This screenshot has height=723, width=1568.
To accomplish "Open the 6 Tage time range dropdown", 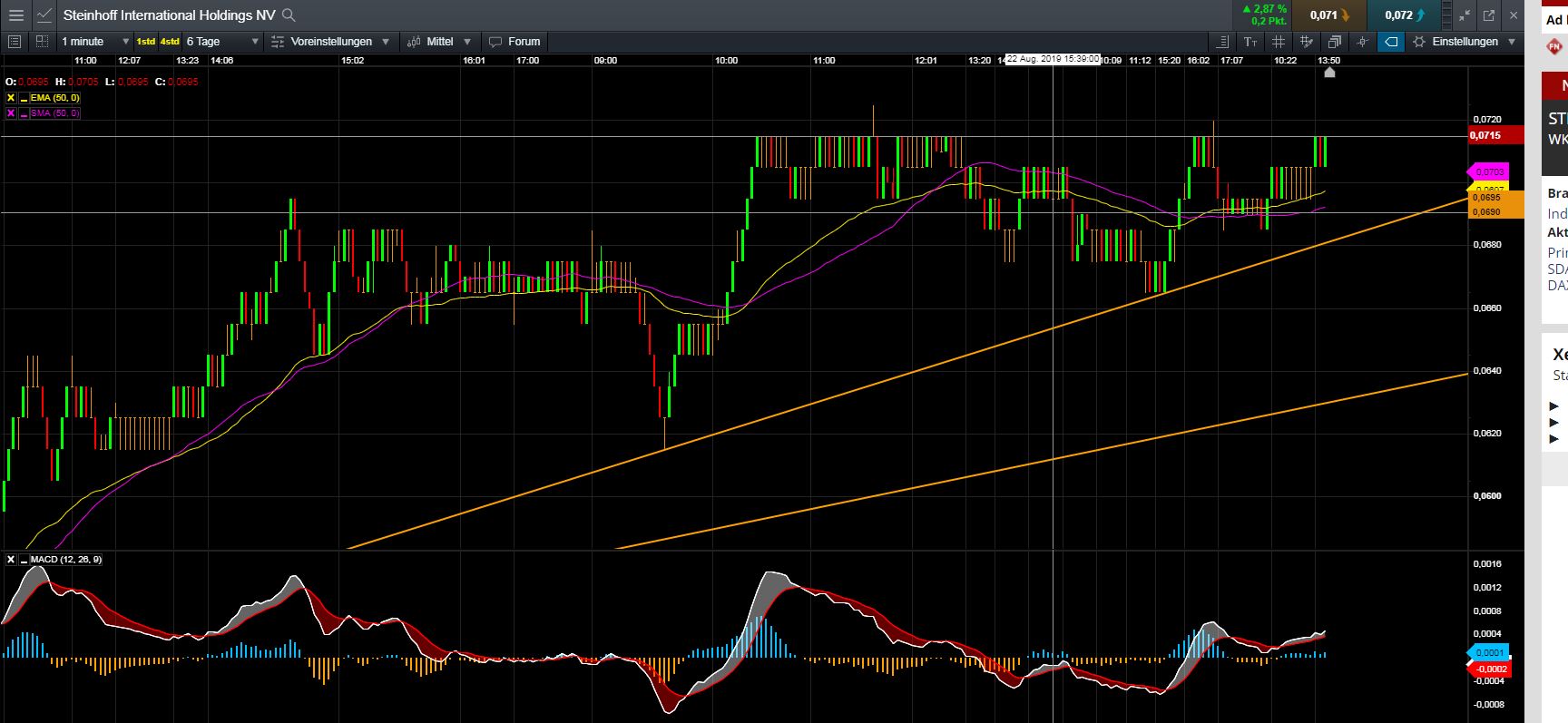I will pos(222,42).
